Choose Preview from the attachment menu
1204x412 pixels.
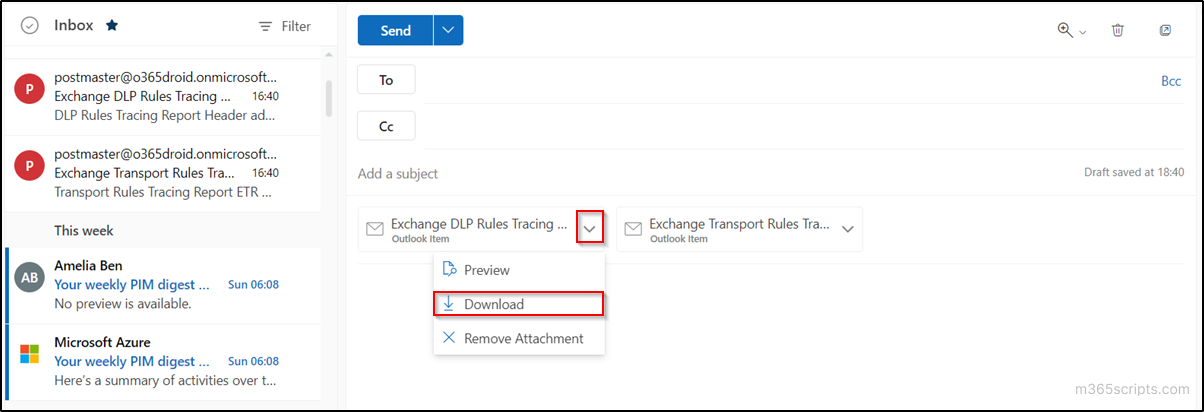pos(487,270)
